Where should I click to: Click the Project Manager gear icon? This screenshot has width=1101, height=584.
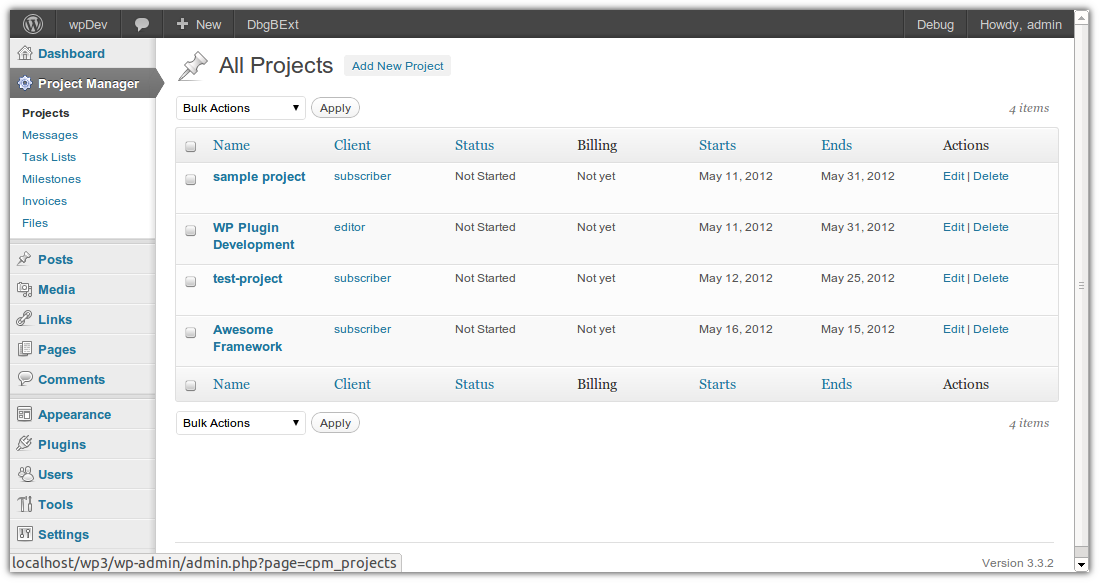click(25, 84)
